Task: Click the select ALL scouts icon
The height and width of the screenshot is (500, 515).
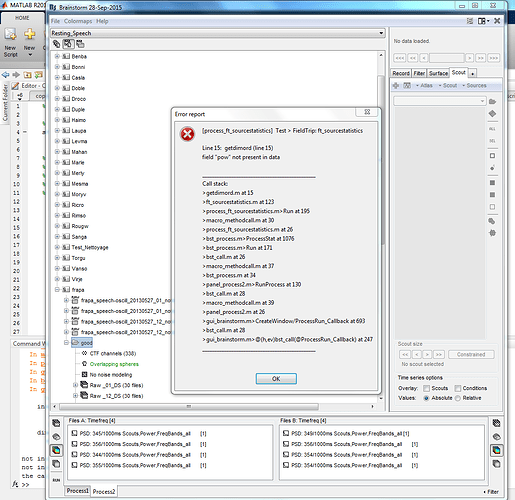Action: [x=492, y=129]
